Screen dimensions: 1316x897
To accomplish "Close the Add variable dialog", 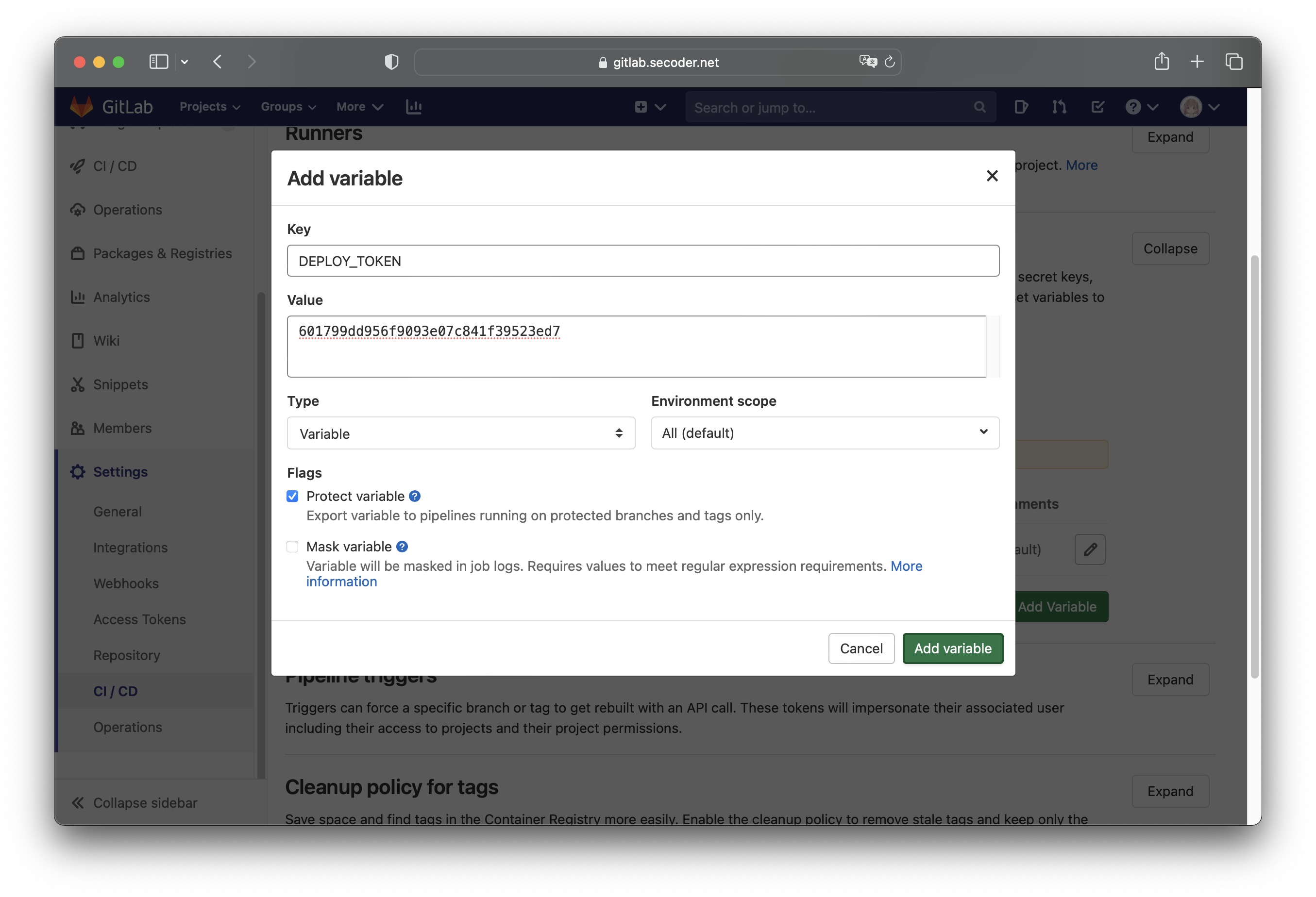I will coord(992,176).
